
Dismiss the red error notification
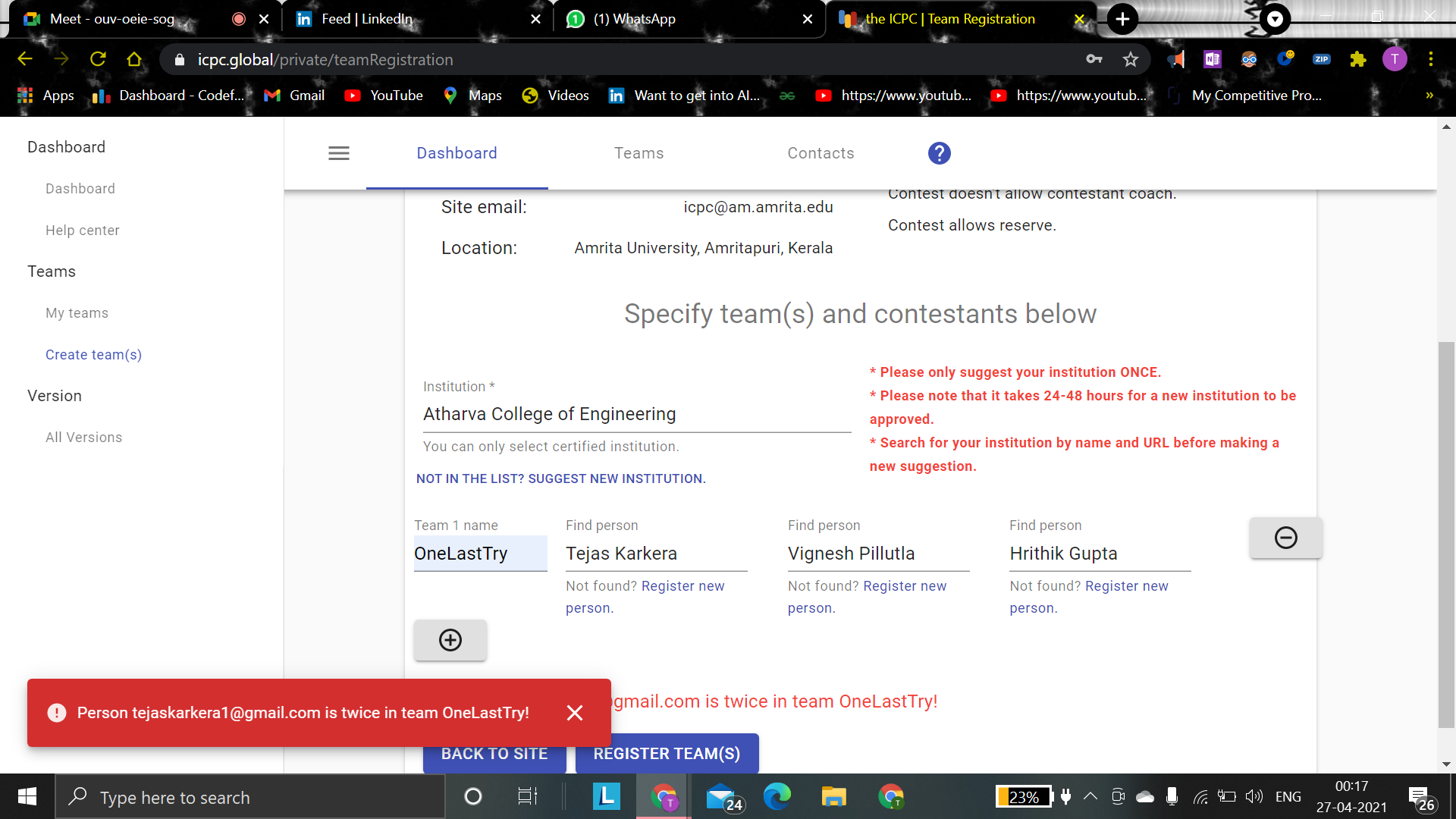574,713
